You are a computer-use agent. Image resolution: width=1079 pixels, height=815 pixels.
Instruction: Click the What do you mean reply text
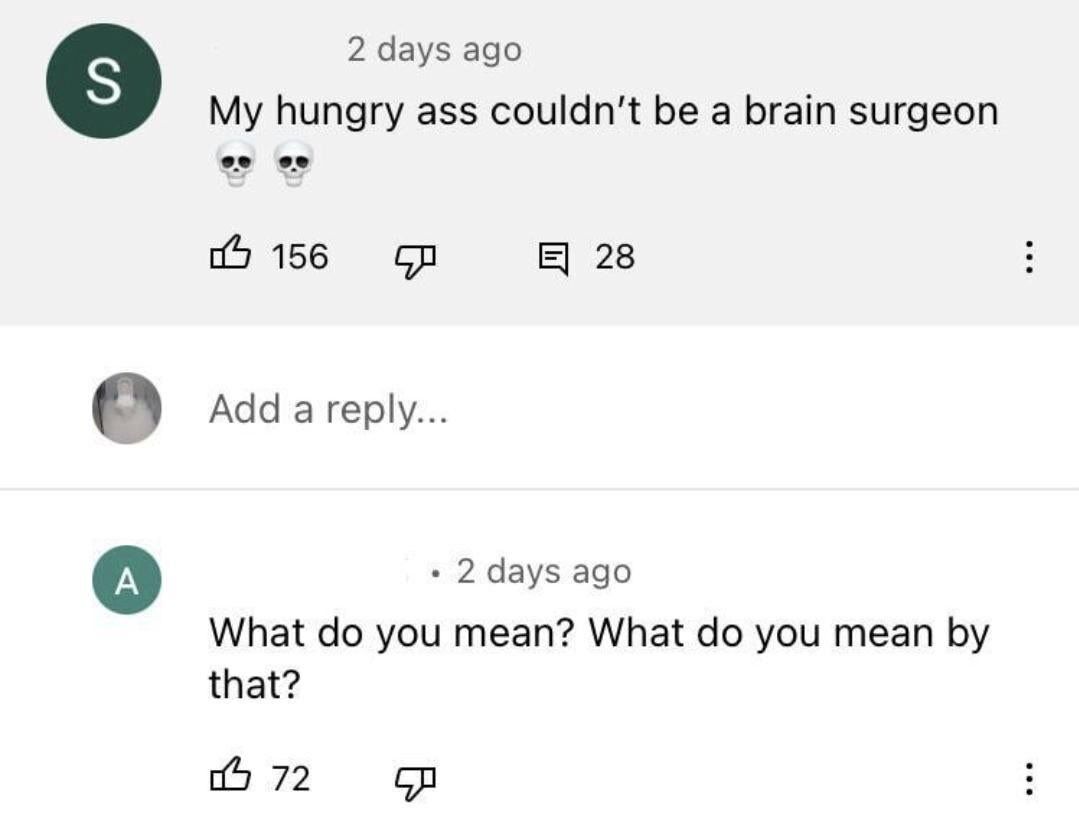(599, 658)
